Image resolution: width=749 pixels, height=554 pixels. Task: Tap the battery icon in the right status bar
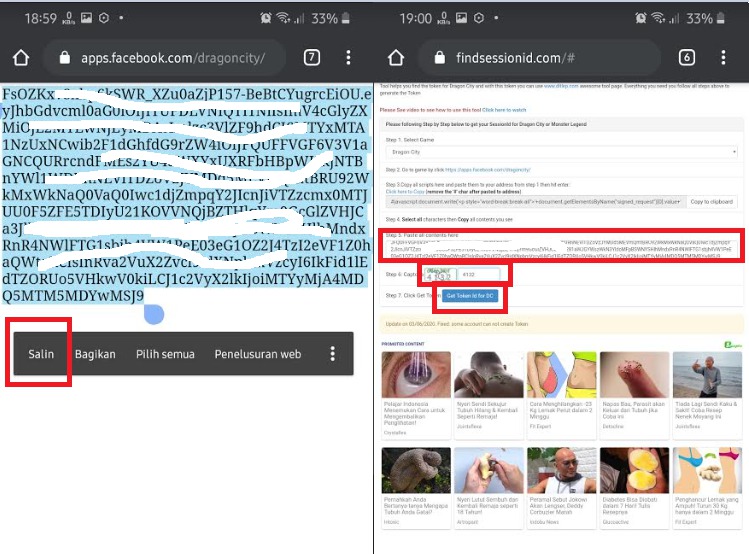point(720,18)
